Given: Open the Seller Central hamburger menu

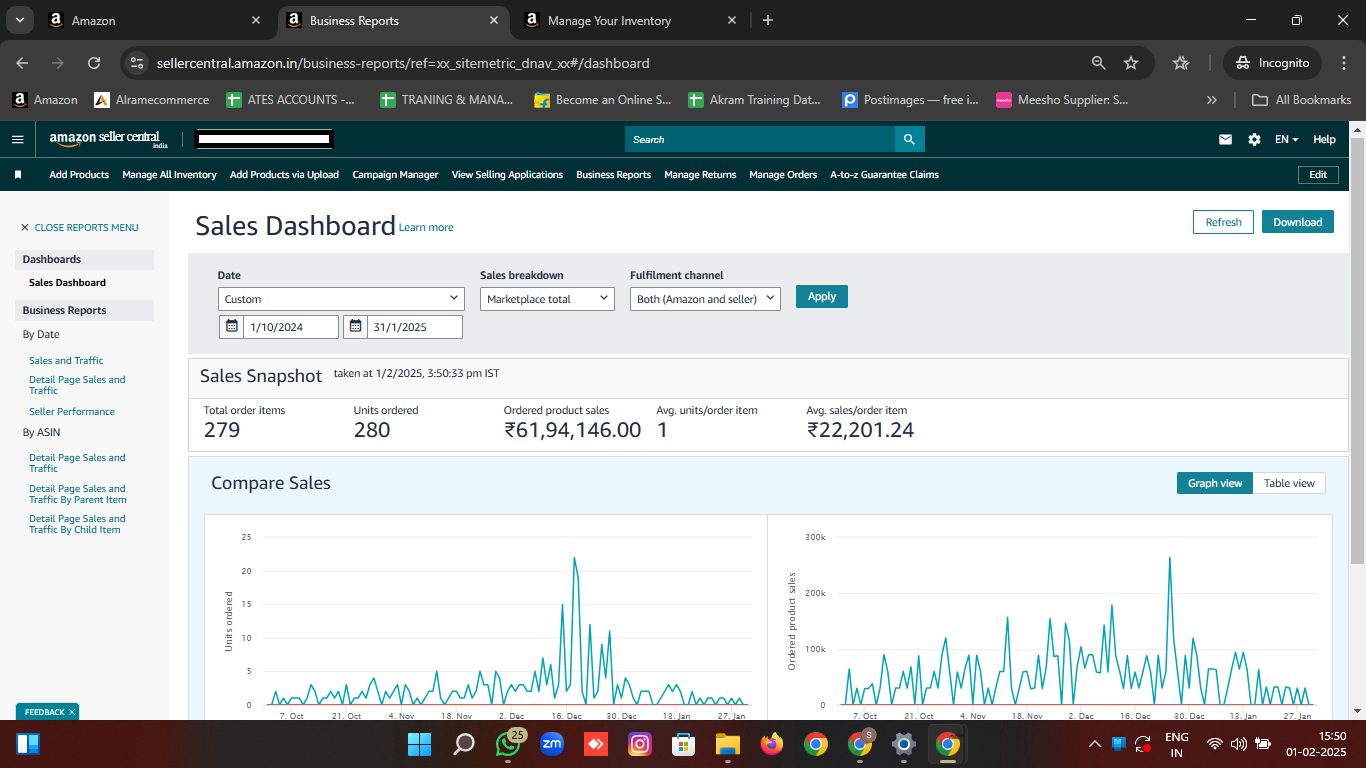Looking at the screenshot, I should point(17,140).
